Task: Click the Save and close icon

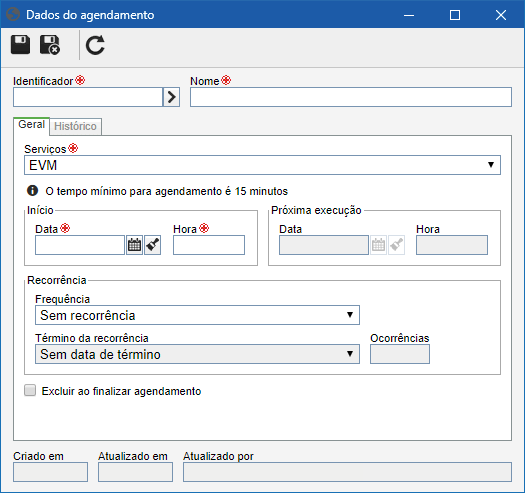Action: coord(50,45)
